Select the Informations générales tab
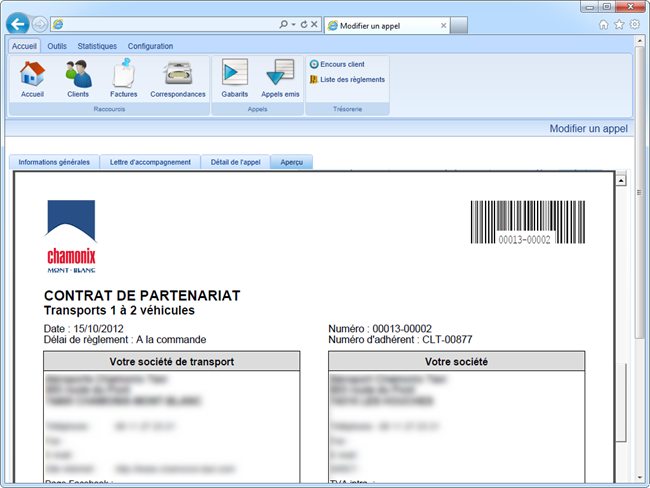650x488 pixels. (x=54, y=162)
